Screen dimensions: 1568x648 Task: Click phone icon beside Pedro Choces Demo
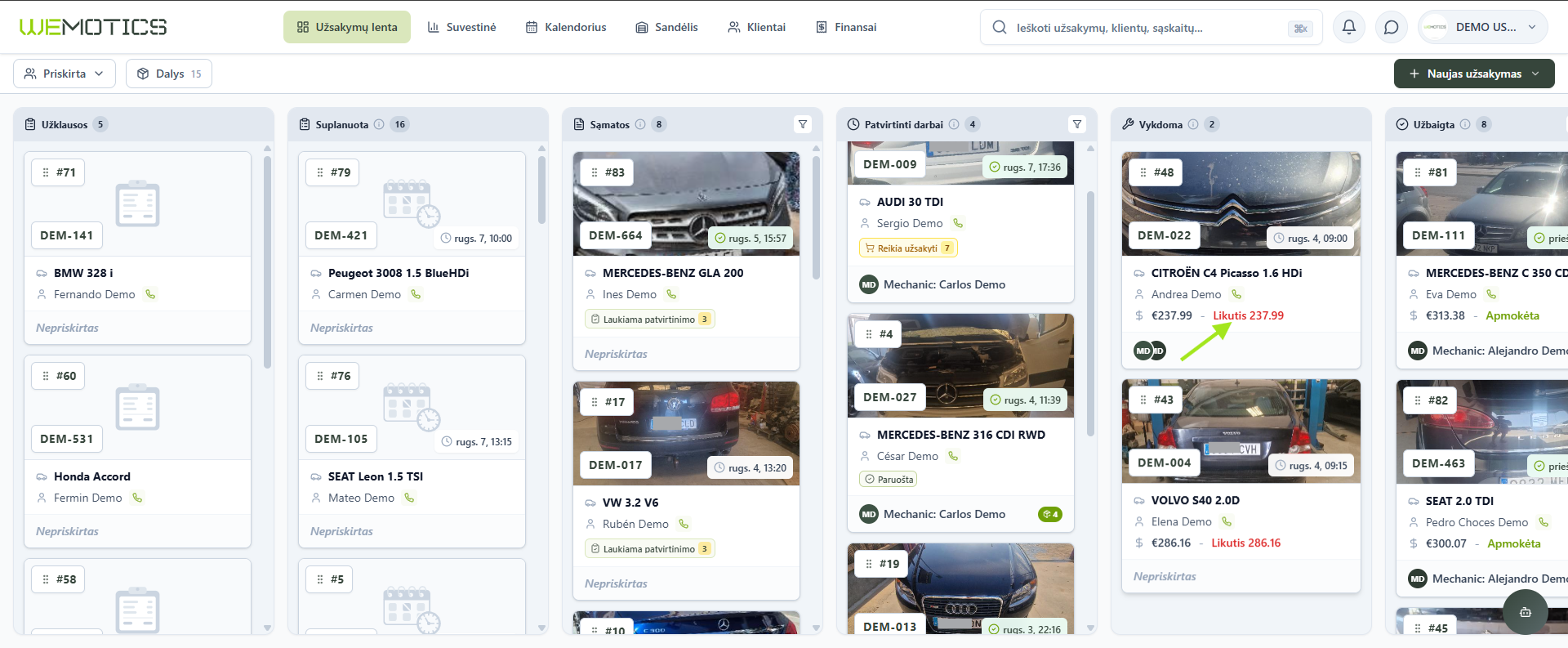1543,522
